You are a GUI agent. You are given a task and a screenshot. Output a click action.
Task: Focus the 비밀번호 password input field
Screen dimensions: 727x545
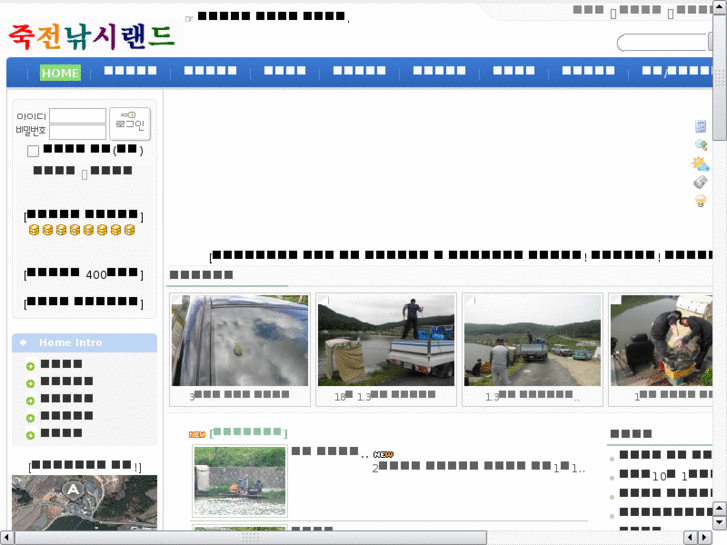[77, 132]
